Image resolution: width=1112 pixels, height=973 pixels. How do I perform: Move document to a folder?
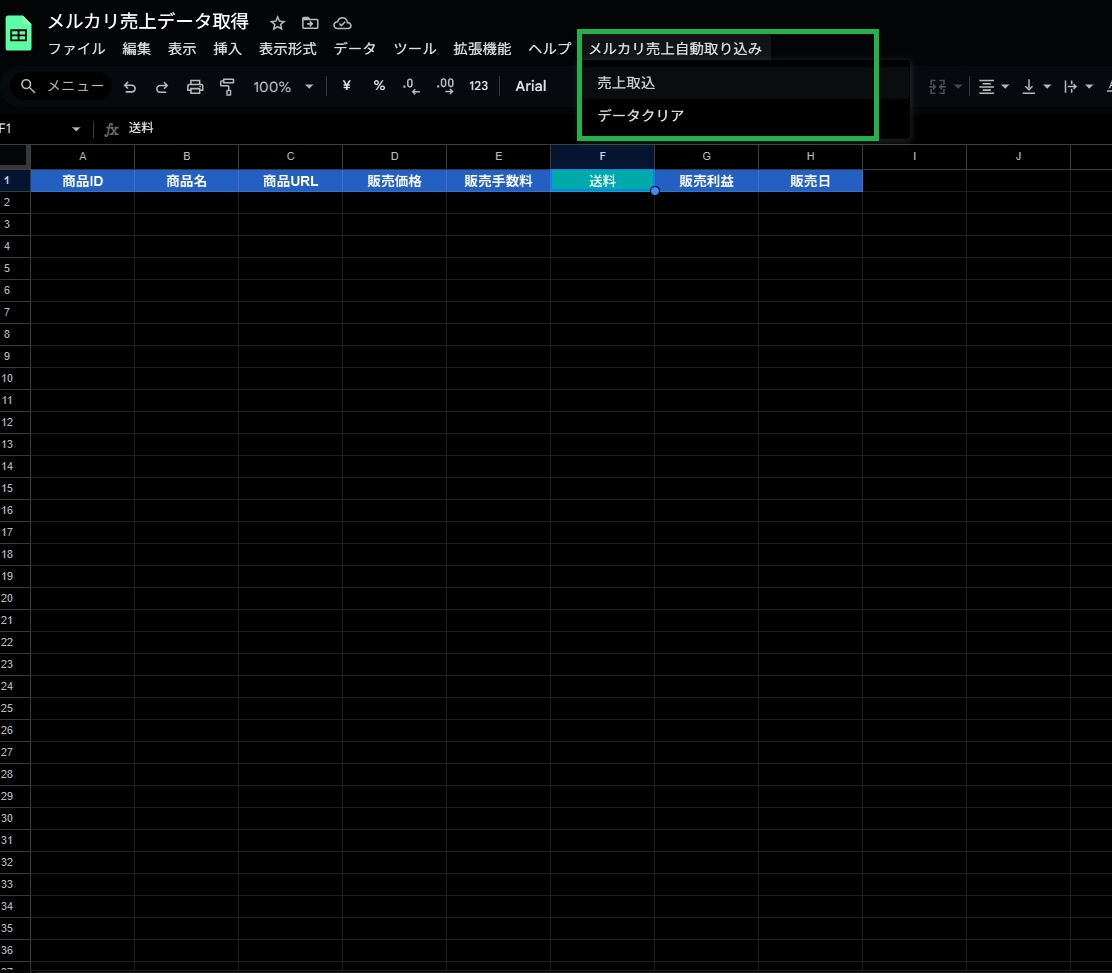[x=310, y=23]
